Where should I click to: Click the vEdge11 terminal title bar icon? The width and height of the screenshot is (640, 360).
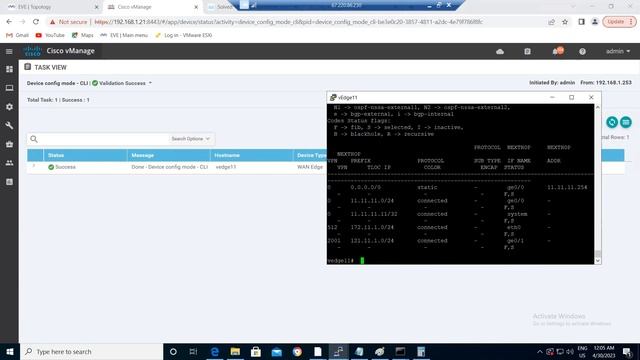(333, 98)
